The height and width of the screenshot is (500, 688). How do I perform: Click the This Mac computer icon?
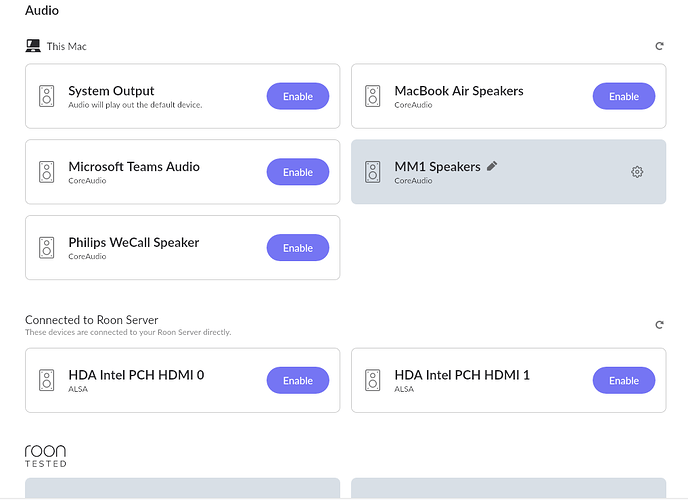(x=33, y=46)
